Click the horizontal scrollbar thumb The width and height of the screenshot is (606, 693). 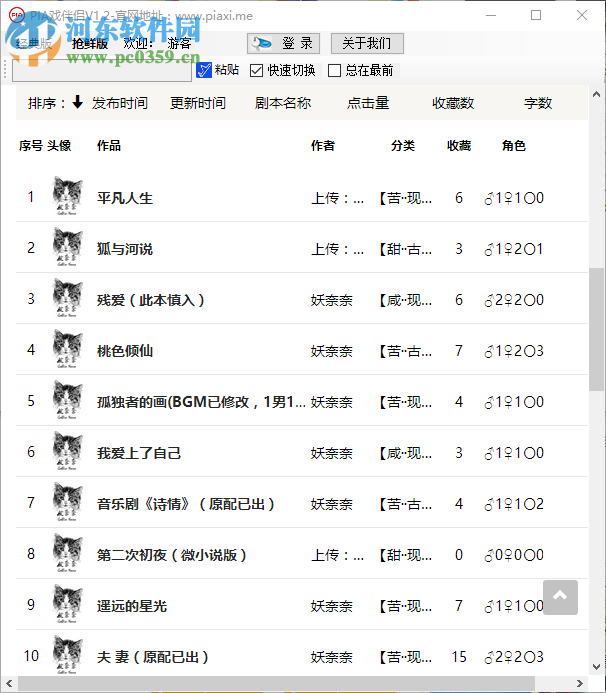click(276, 683)
